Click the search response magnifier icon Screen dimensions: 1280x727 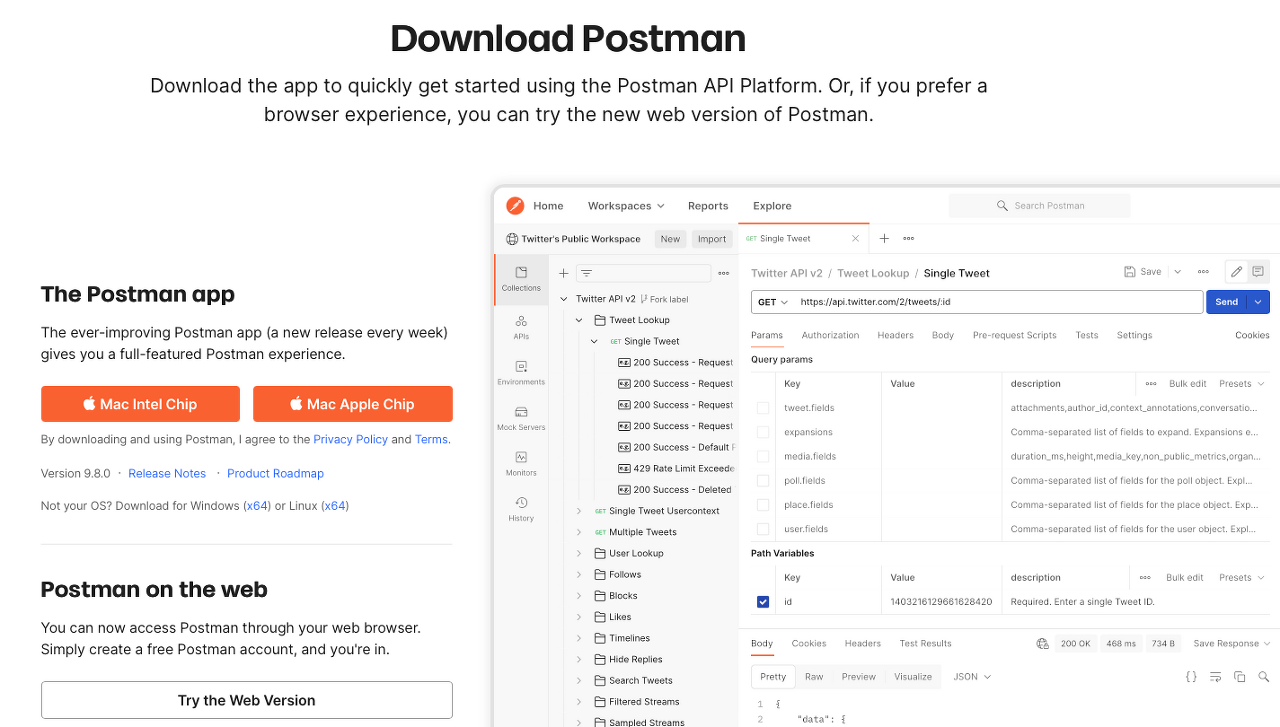pyautogui.click(x=1263, y=677)
